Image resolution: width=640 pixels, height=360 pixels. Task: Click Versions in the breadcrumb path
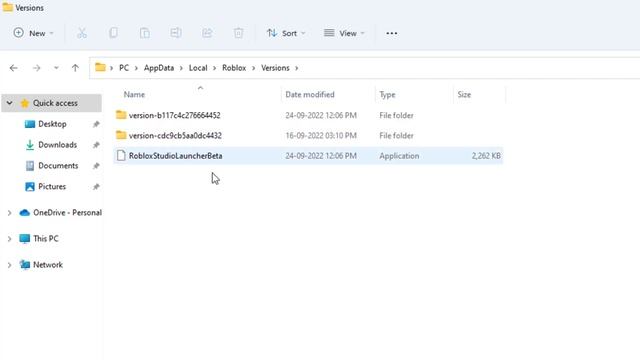click(275, 68)
